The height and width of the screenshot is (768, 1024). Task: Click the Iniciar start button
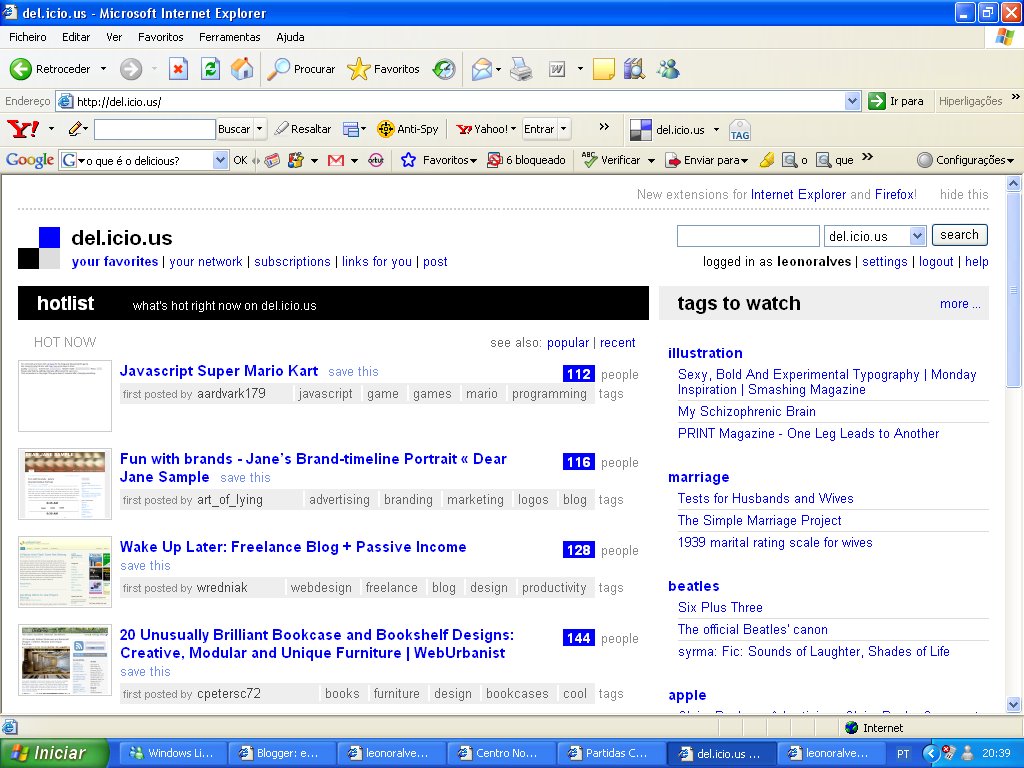54,753
